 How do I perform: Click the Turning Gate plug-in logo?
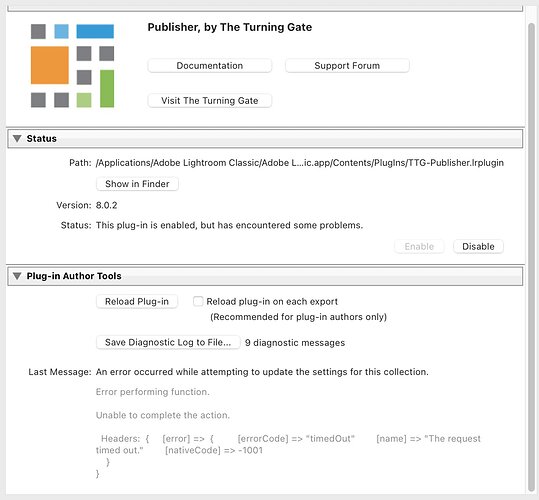(x=73, y=66)
